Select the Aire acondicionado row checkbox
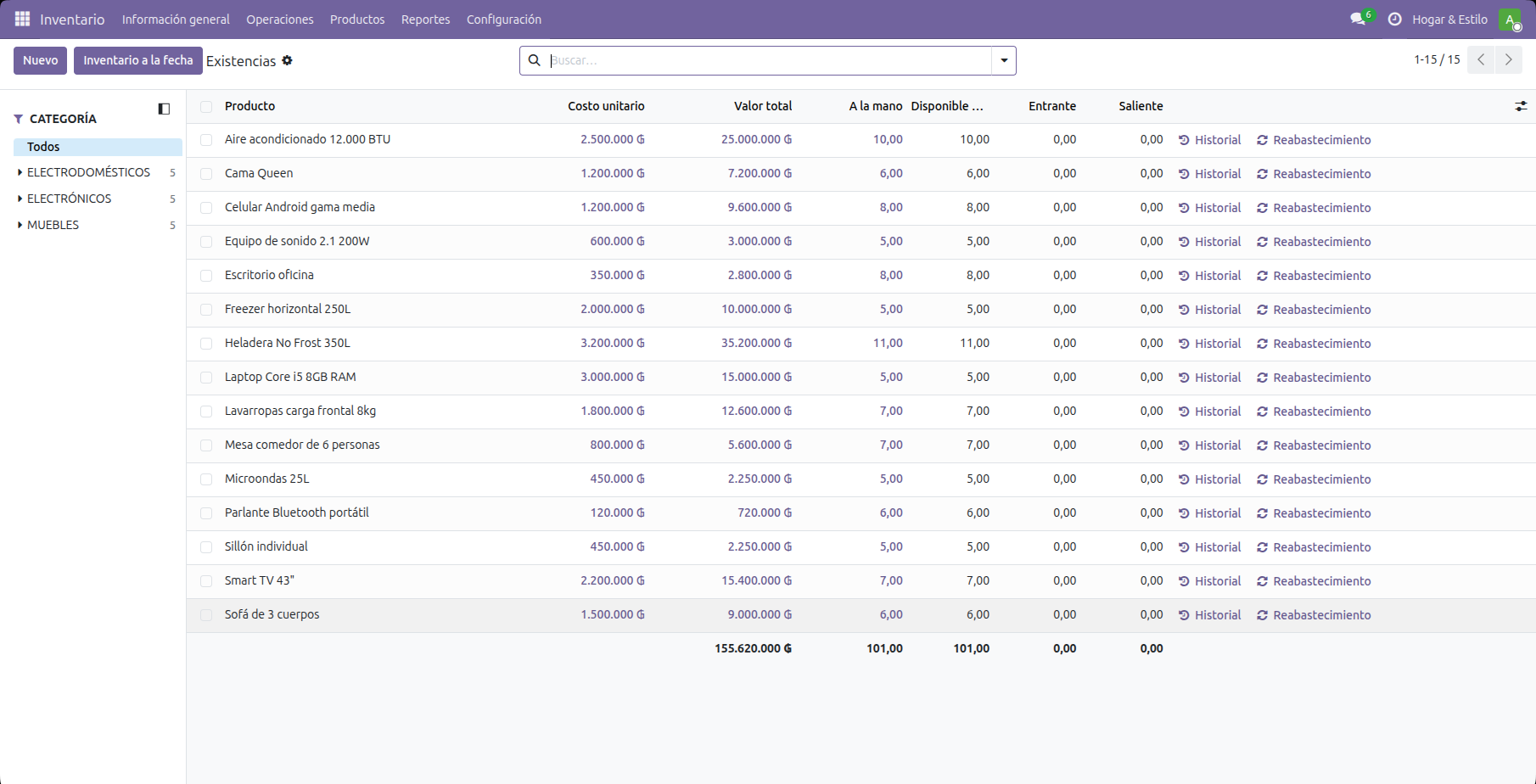Screen dimensions: 1536x784 pos(206,140)
